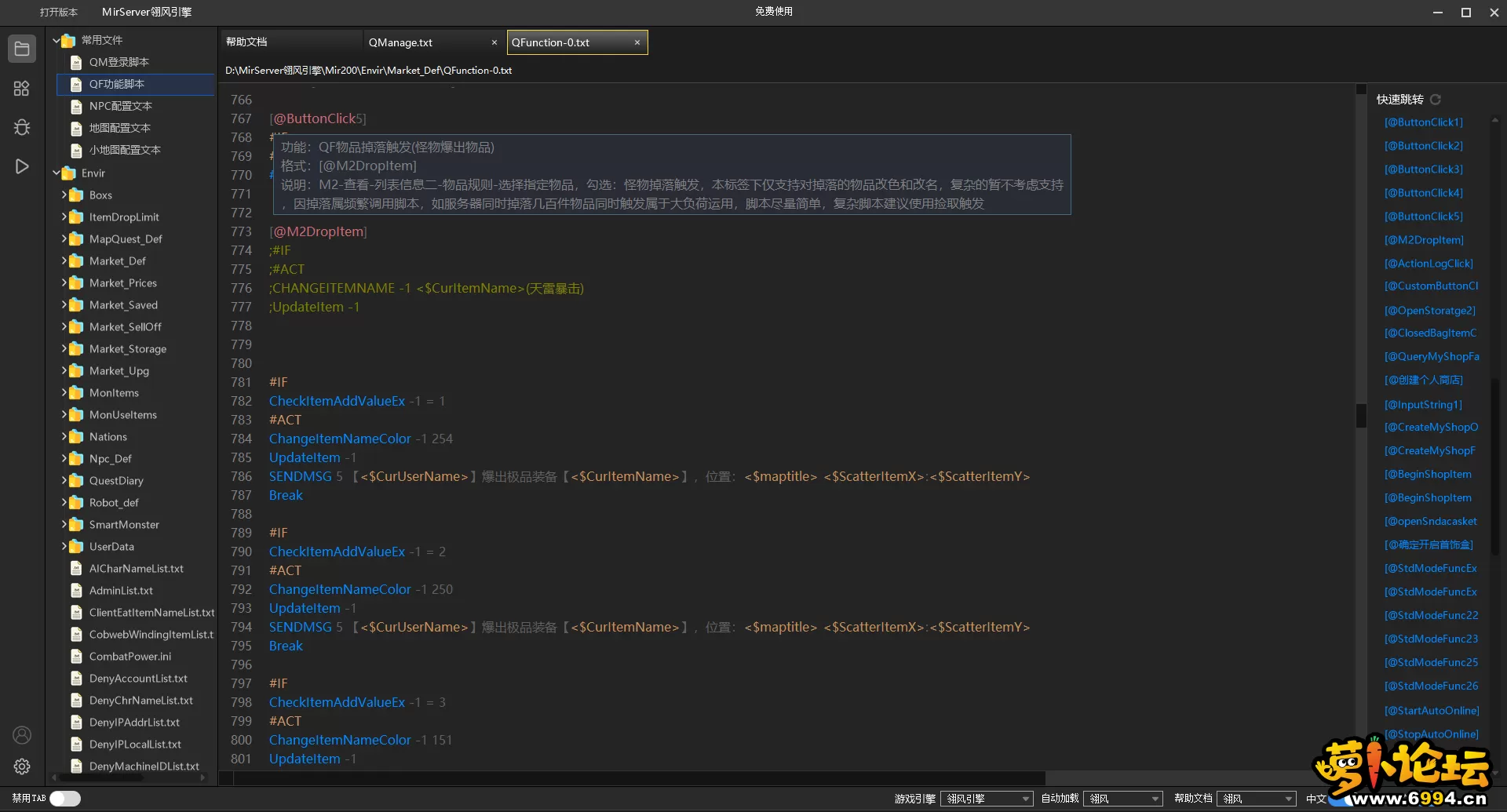Click the AdminList.txt file icon
1507x812 pixels.
coord(76,590)
